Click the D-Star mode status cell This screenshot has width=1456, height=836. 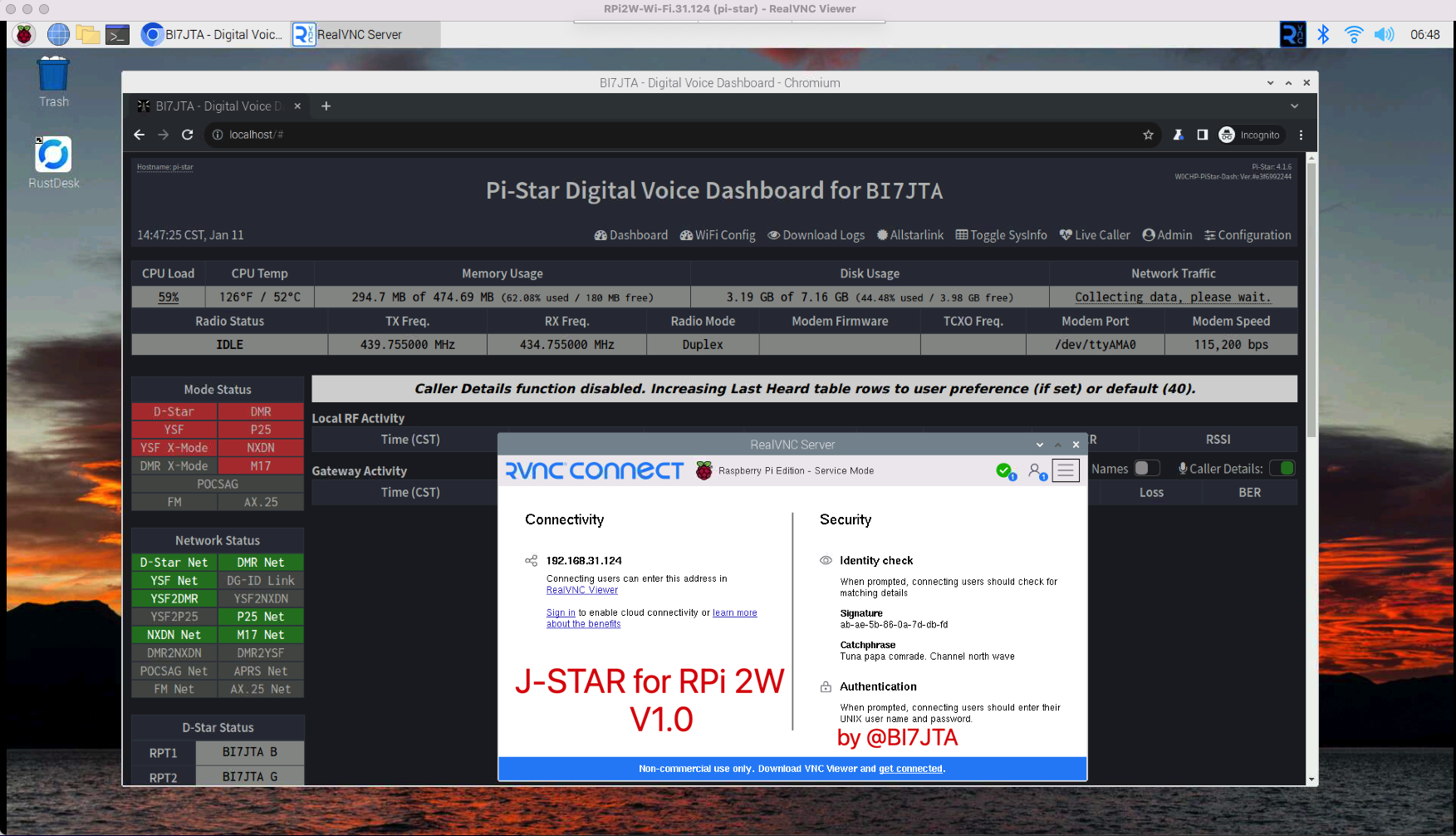[174, 412]
